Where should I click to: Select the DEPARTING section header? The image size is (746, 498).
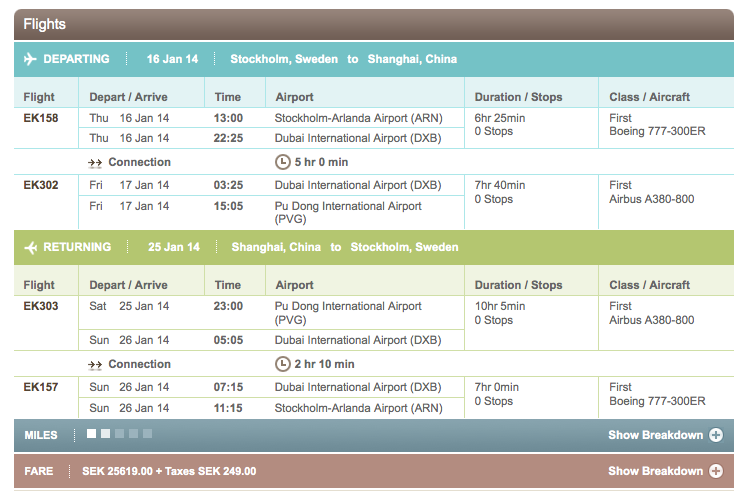pyautogui.click(x=76, y=59)
